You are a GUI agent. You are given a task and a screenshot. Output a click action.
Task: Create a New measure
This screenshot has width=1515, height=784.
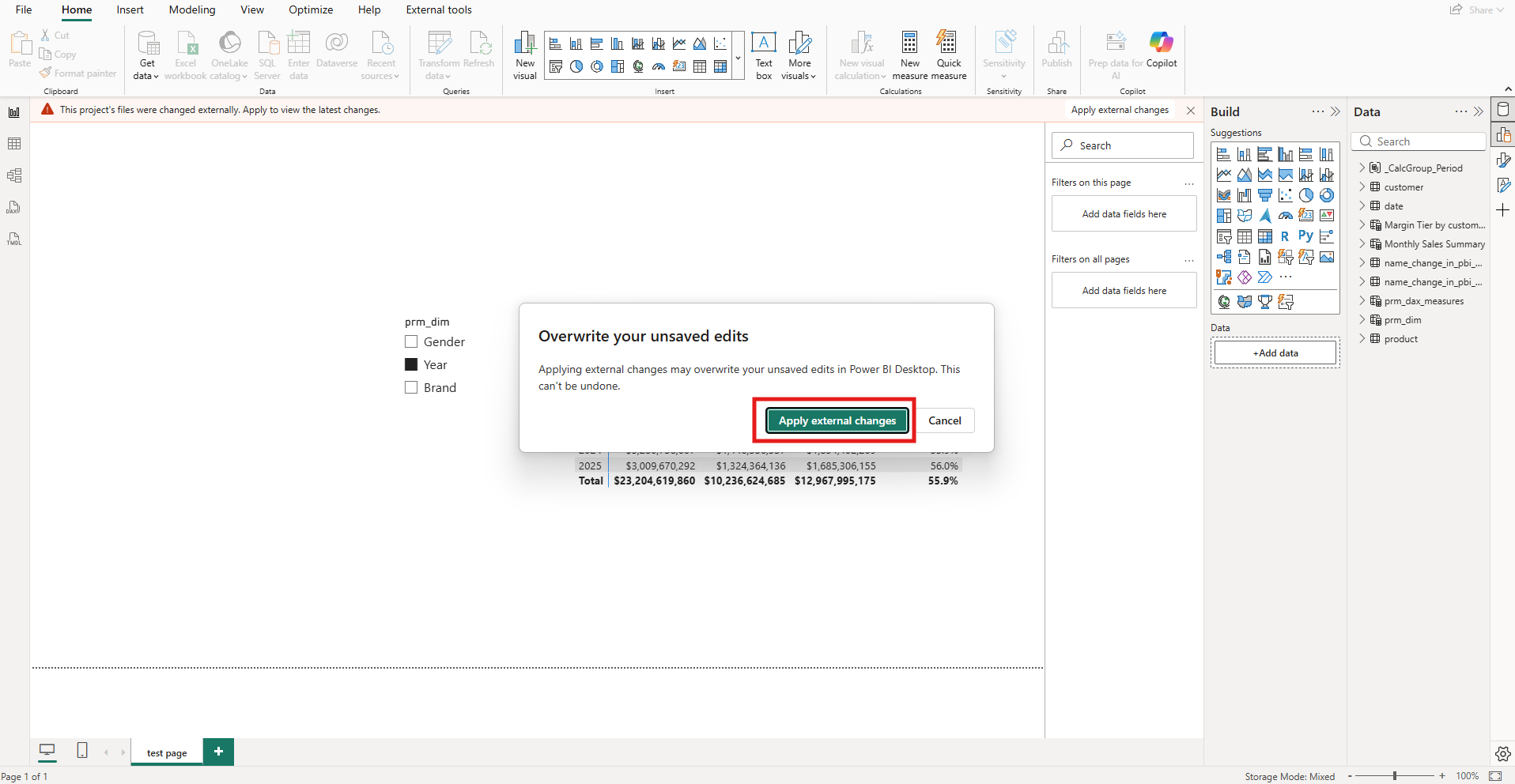[x=909, y=55]
